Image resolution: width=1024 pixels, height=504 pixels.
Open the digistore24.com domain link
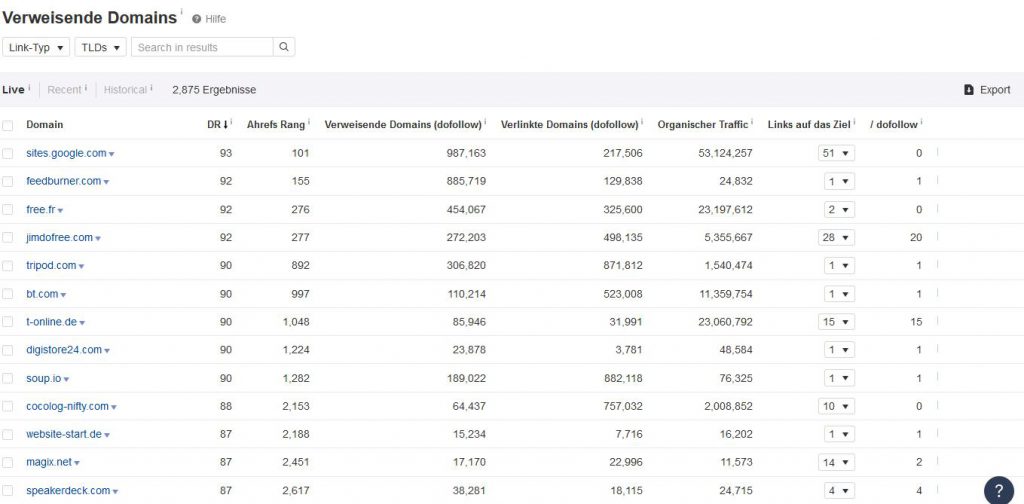click(64, 350)
